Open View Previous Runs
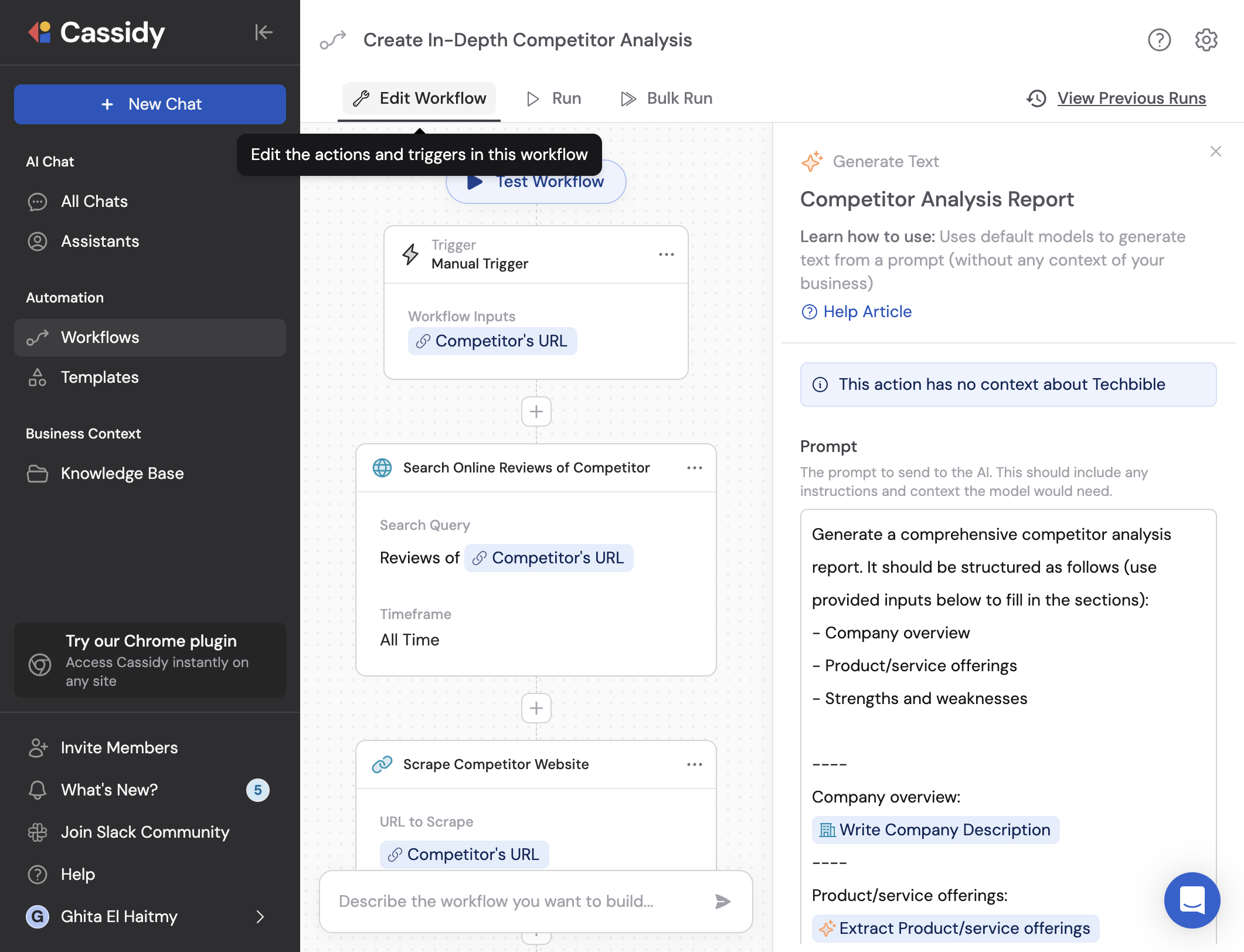The height and width of the screenshot is (952, 1244). click(1116, 98)
